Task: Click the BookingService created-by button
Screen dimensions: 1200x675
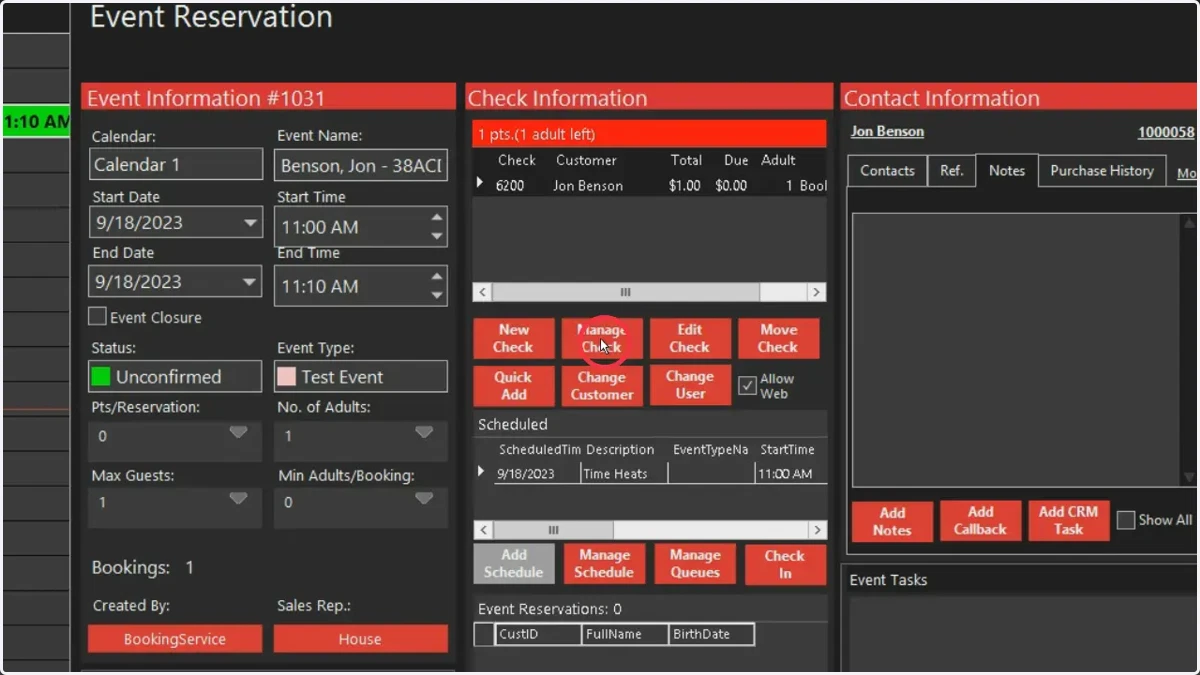Action: [x=175, y=639]
